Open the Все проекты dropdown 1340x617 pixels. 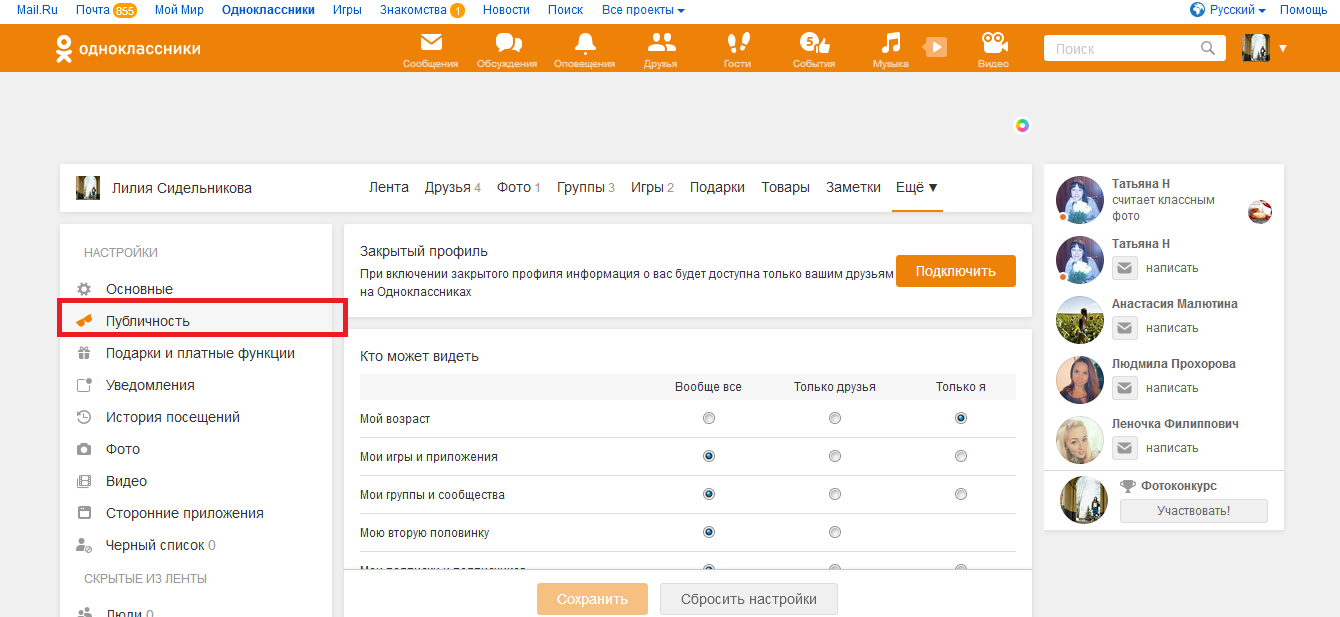643,10
